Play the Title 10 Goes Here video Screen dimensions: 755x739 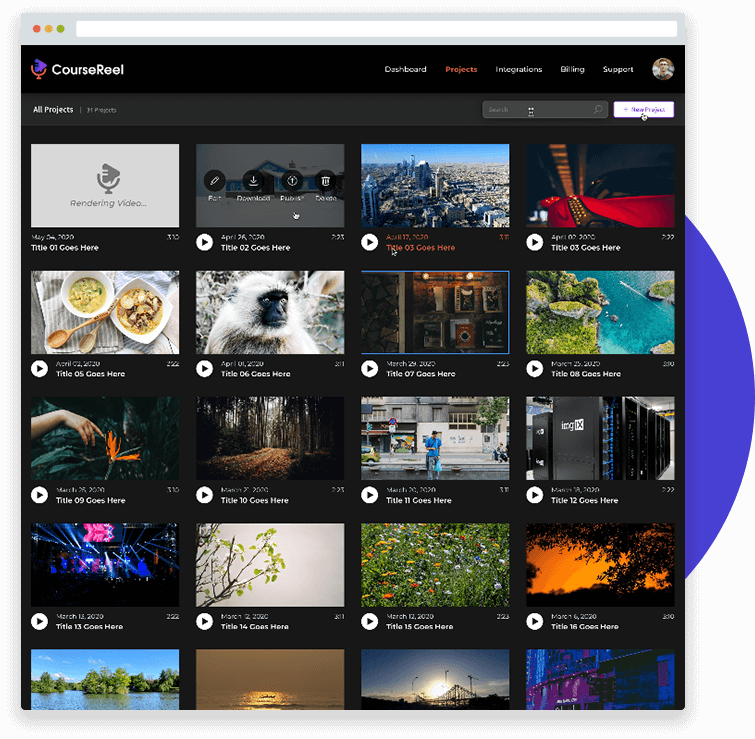205,495
